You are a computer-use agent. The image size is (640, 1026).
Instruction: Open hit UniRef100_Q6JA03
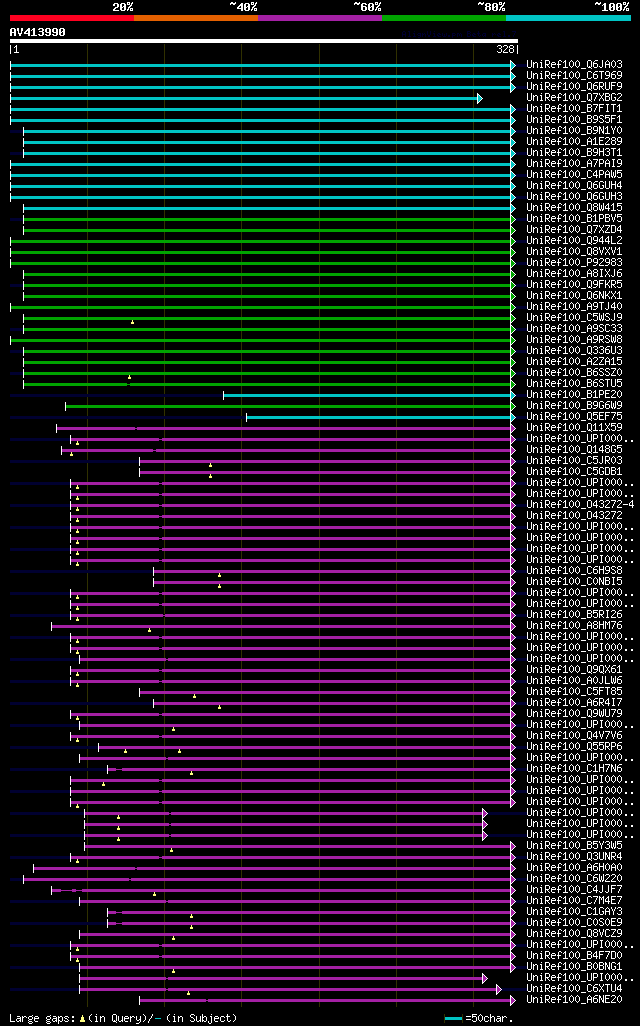(x=574, y=65)
